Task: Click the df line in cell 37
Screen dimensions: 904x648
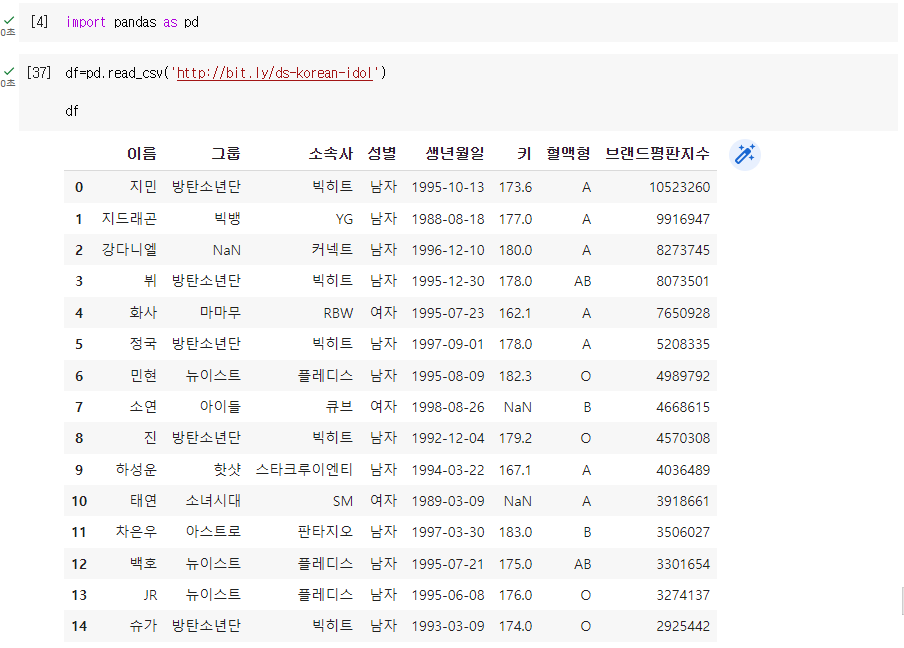Action: [x=71, y=111]
